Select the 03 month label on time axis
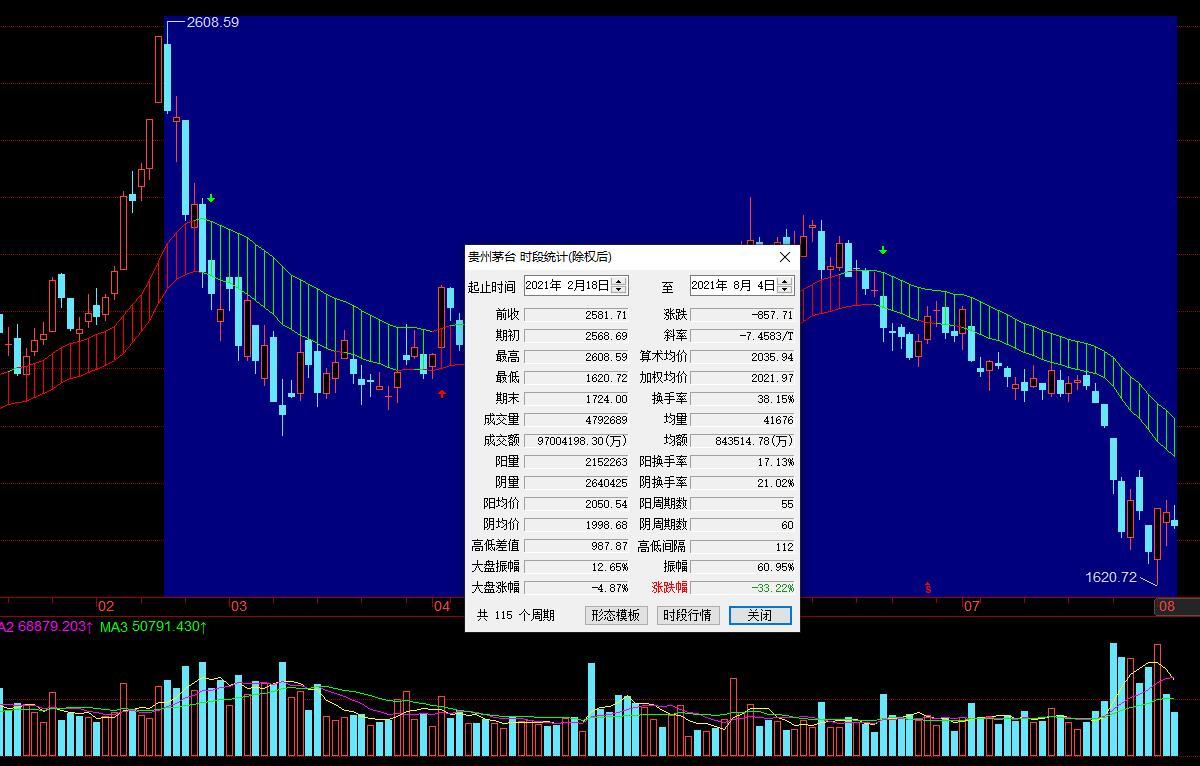This screenshot has height=766, width=1200. pyautogui.click(x=238, y=606)
